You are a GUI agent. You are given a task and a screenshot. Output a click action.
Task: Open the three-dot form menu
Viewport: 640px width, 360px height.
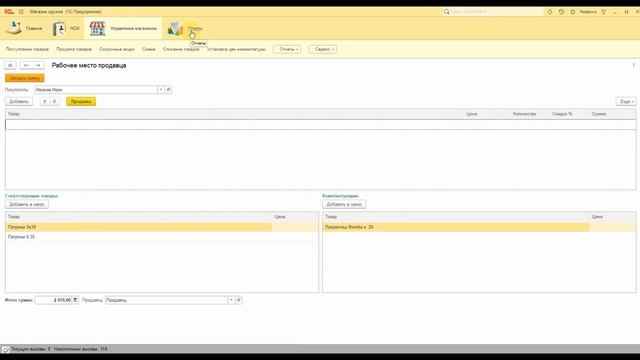[633, 65]
